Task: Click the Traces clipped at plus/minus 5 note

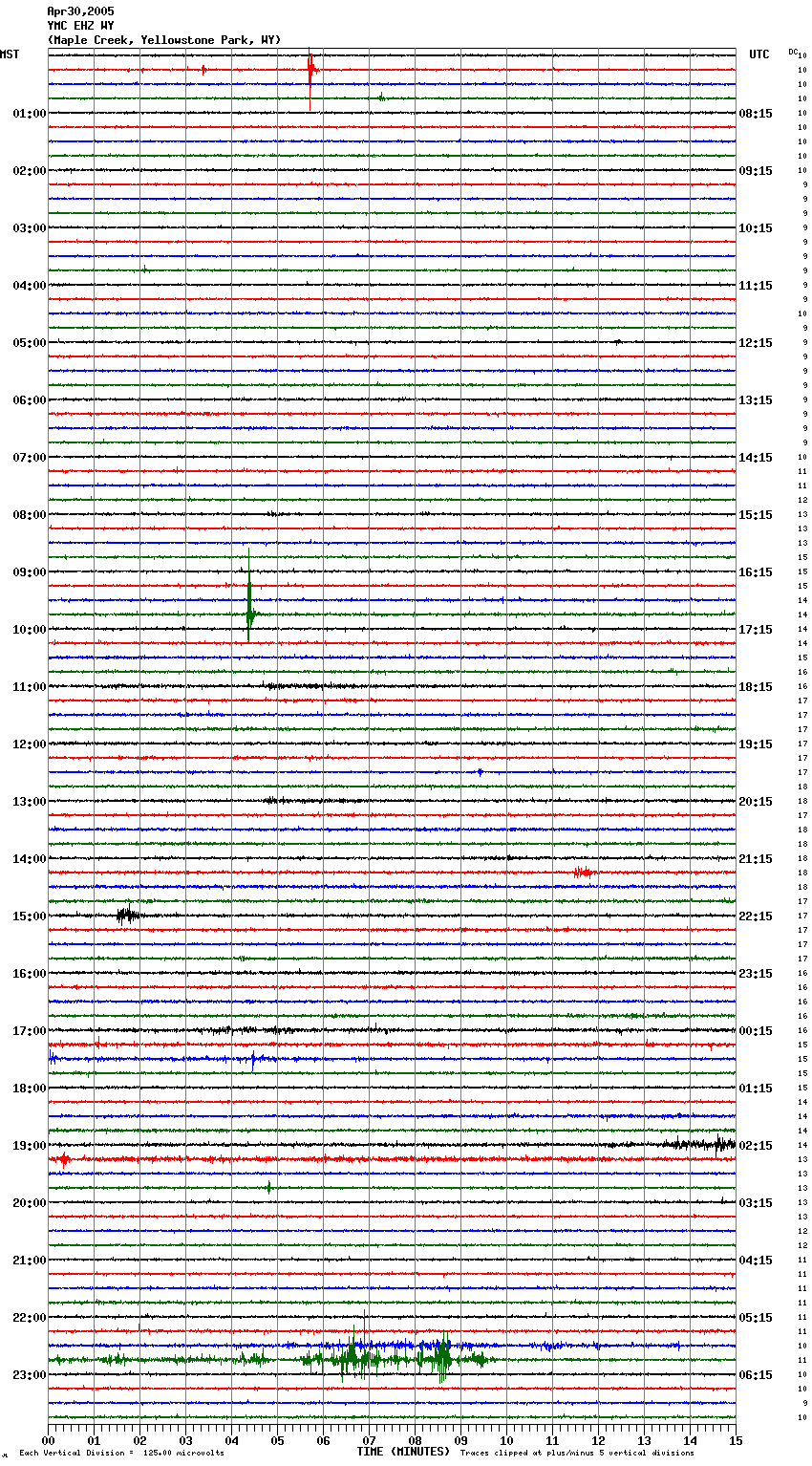Action: pyautogui.click(x=577, y=1453)
